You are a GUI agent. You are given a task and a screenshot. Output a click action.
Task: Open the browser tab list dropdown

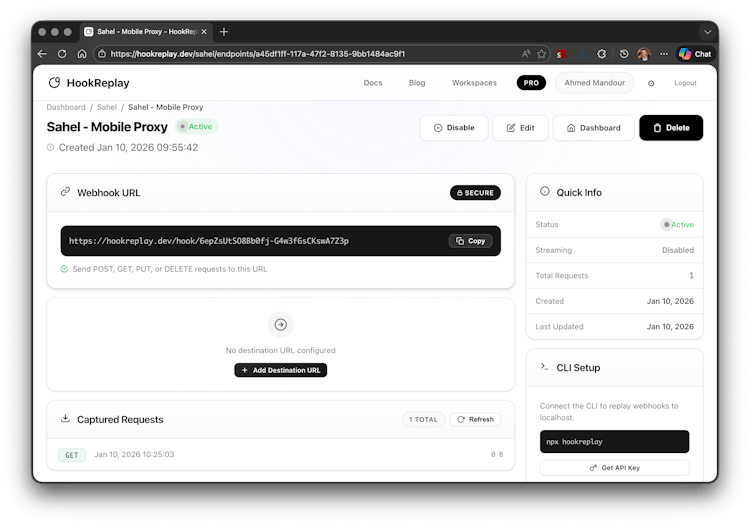707,31
